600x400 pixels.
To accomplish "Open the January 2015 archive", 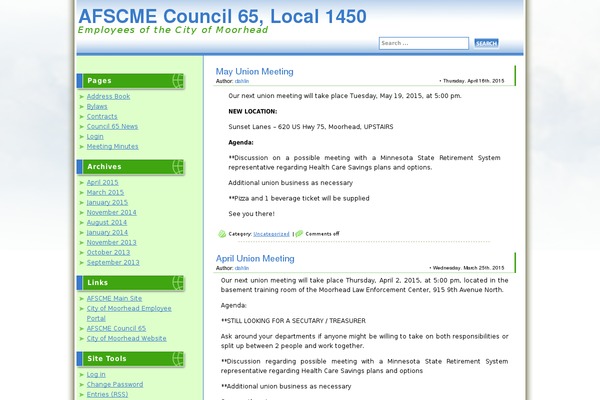I will [107, 202].
